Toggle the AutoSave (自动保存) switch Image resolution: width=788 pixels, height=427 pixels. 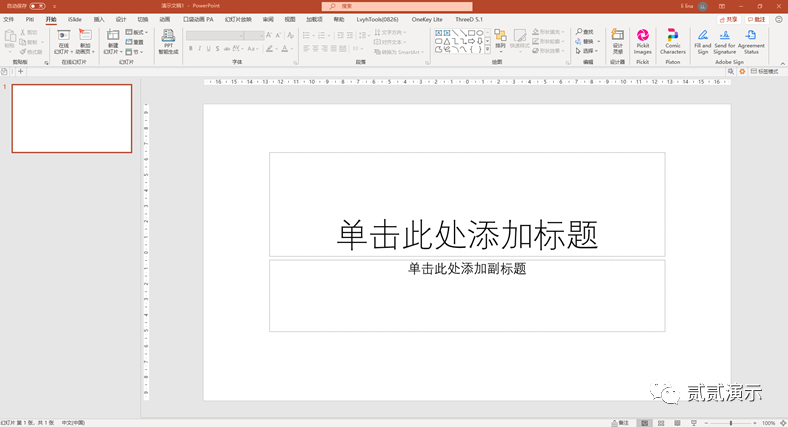37,6
